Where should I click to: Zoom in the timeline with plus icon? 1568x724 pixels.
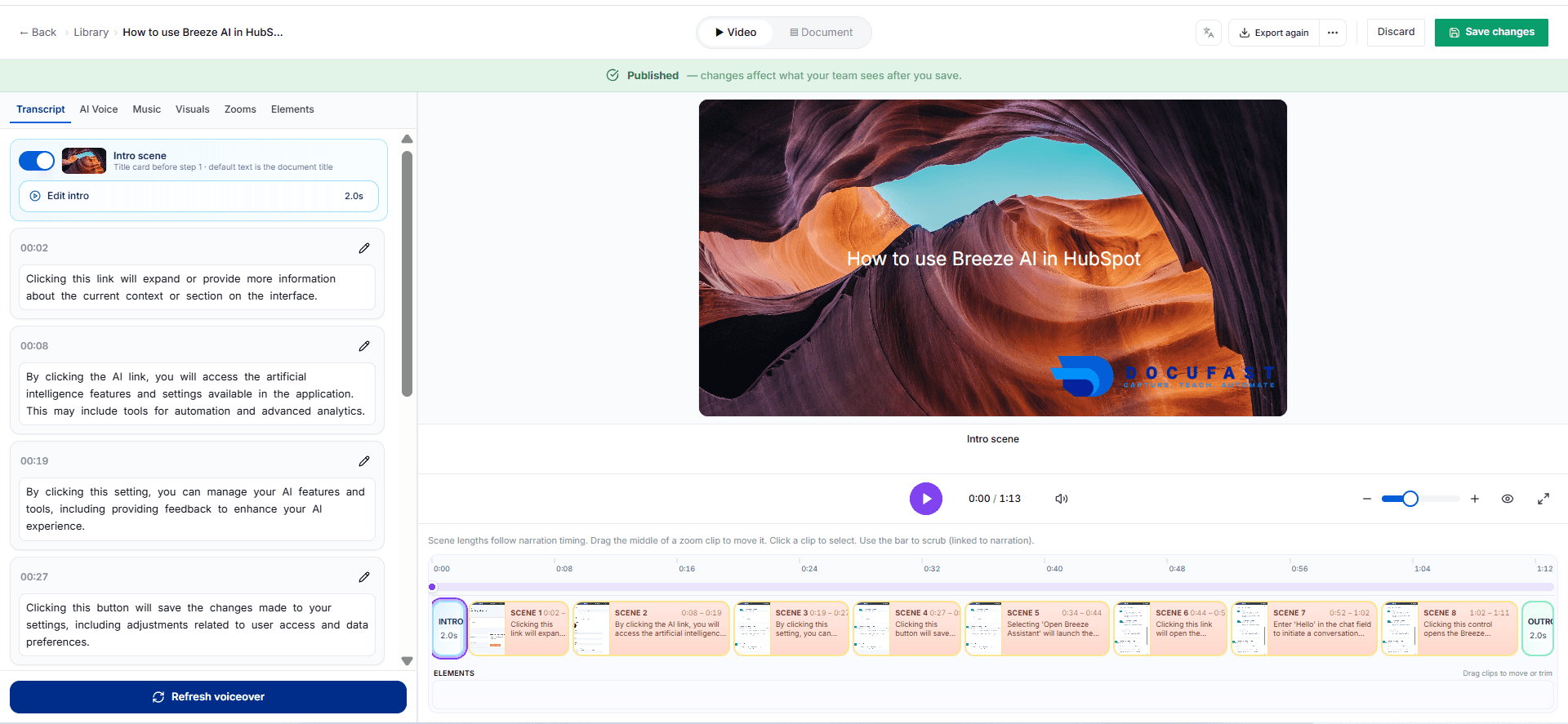(1475, 499)
